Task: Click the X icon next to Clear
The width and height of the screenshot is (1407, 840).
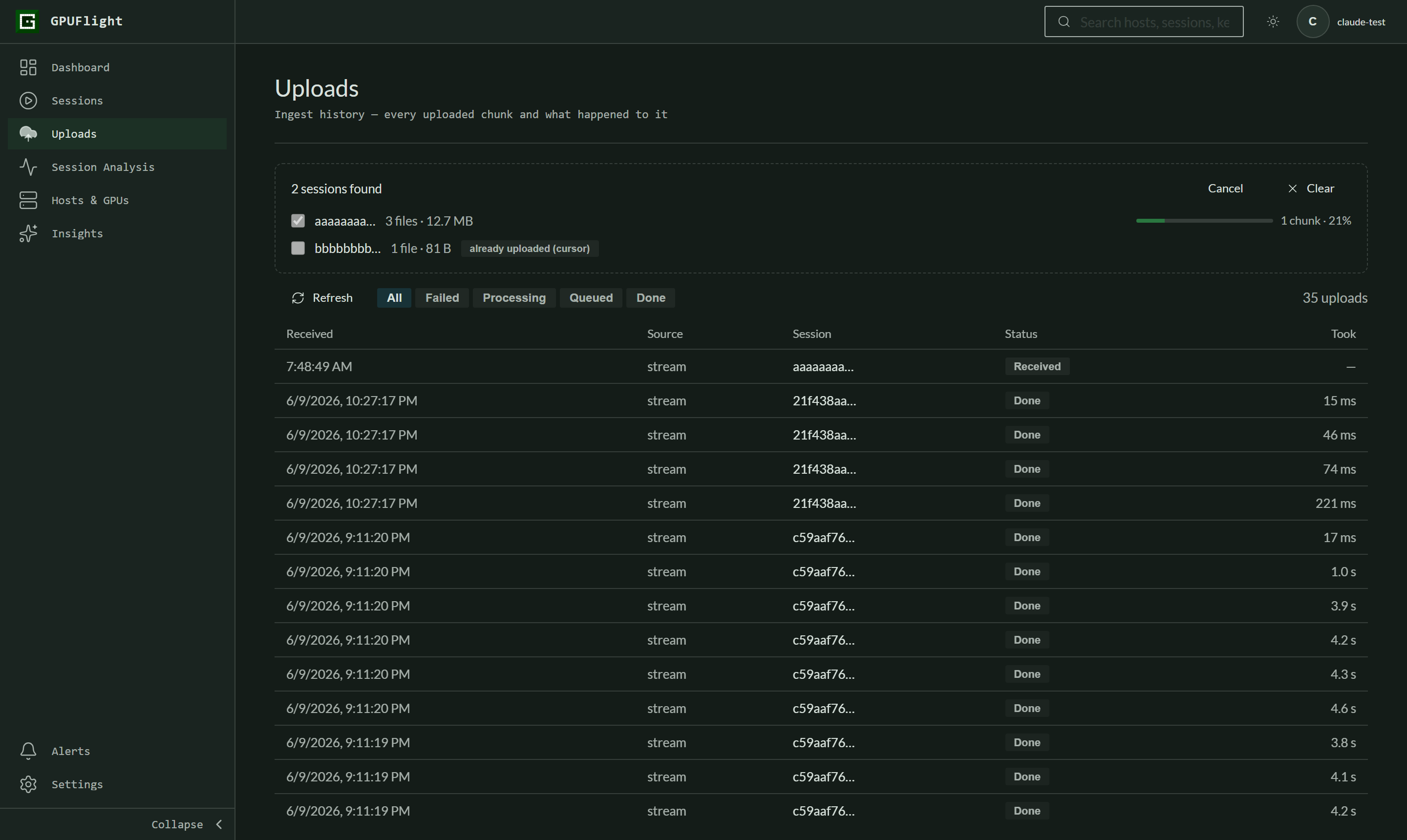Action: [1293, 189]
